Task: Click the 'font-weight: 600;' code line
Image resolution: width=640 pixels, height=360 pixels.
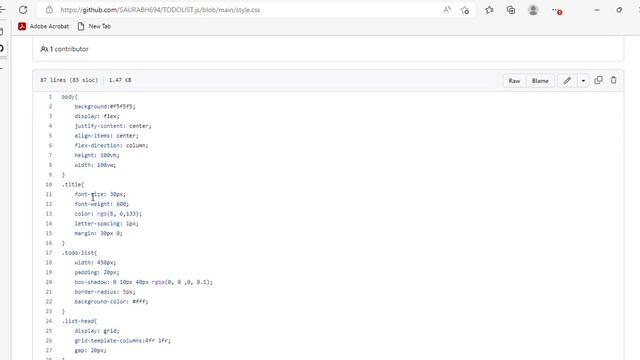Action: point(102,204)
